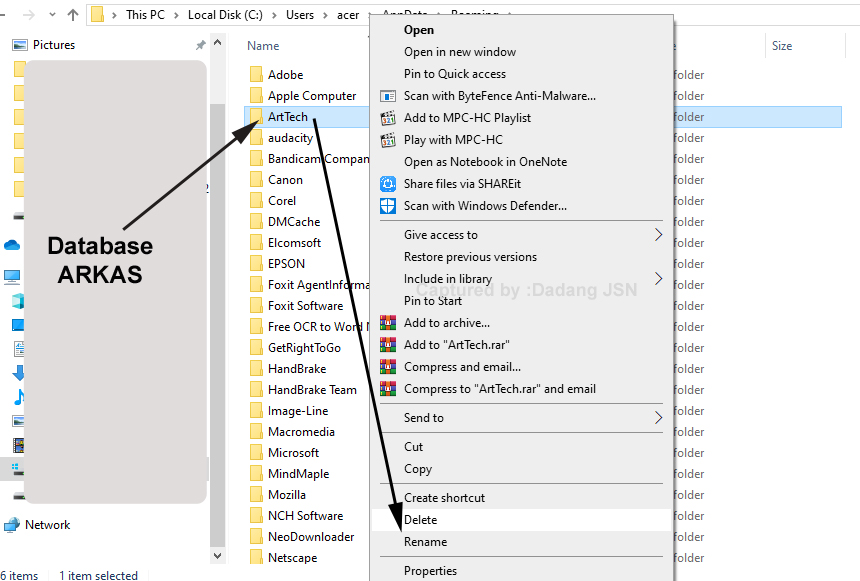Image resolution: width=860 pixels, height=581 pixels.
Task: Select the ArtTech folder
Action: pos(287,117)
